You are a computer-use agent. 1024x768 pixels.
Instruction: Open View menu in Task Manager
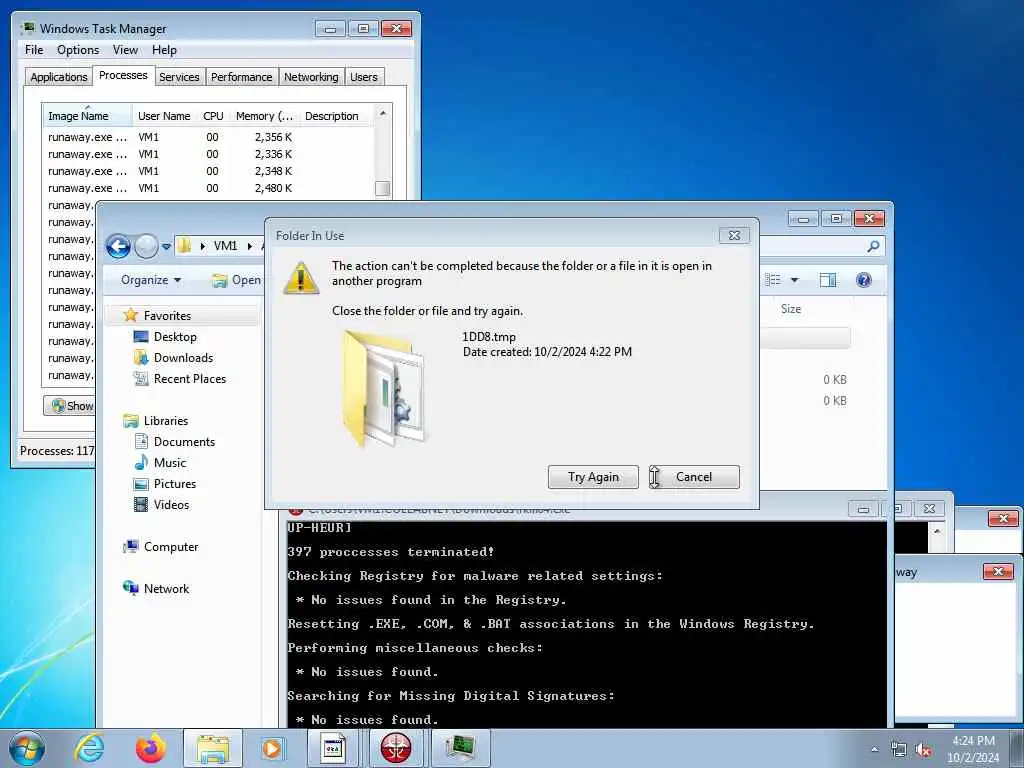click(x=125, y=50)
